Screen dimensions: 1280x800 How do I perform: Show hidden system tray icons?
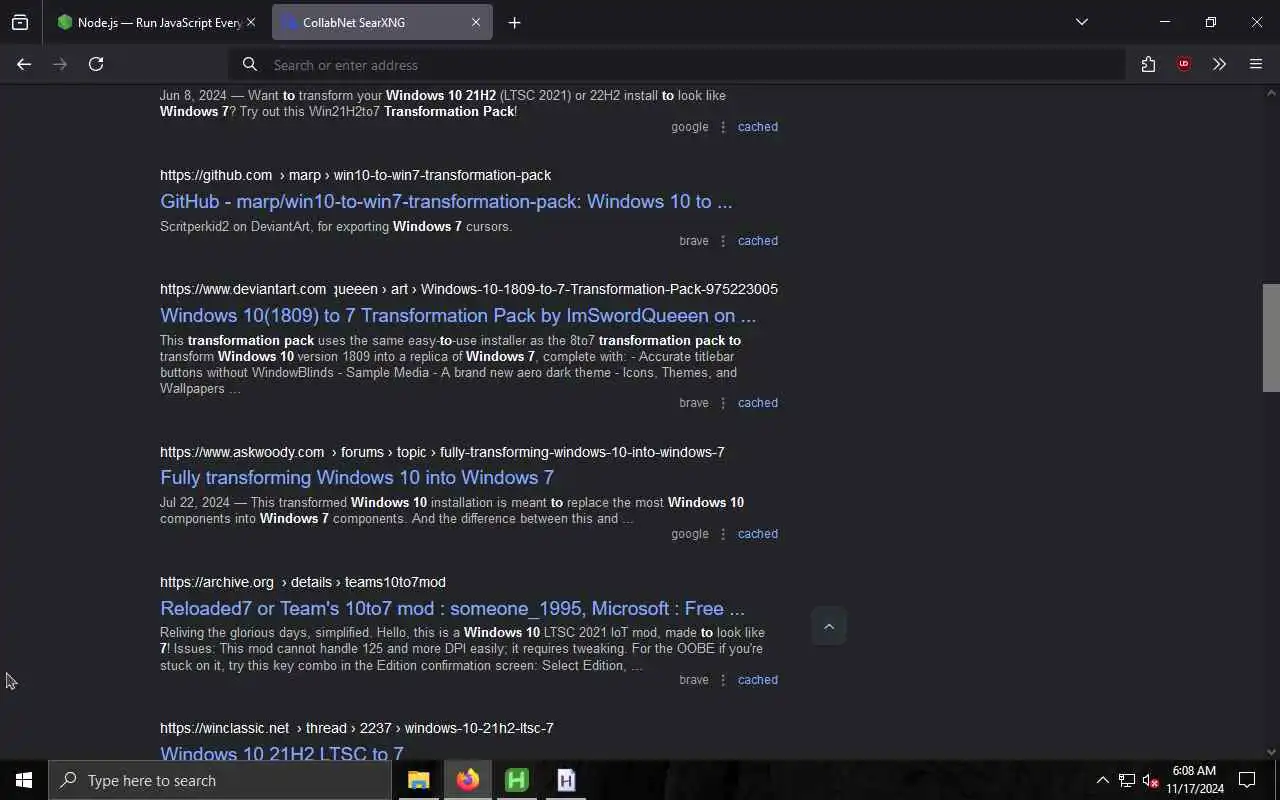(1102, 780)
